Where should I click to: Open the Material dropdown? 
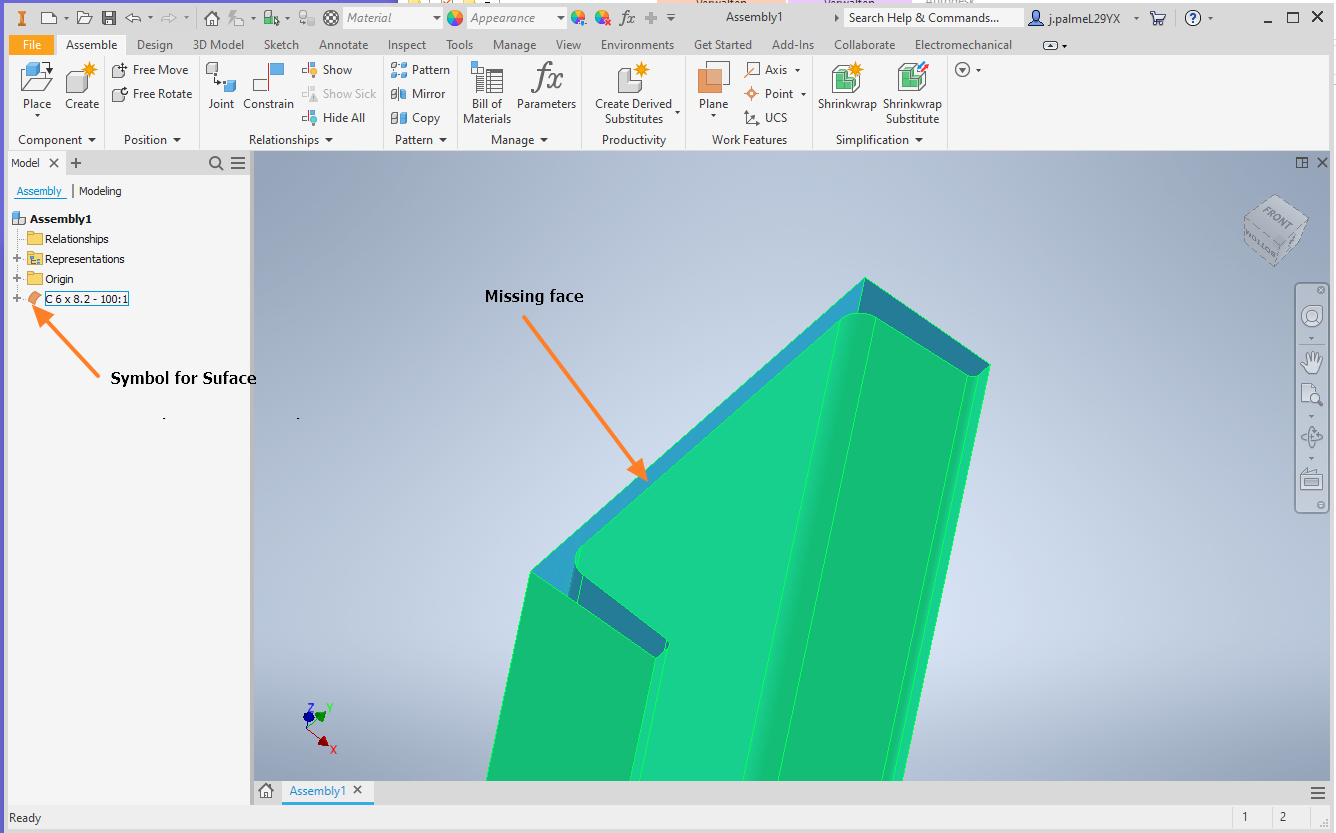point(435,17)
